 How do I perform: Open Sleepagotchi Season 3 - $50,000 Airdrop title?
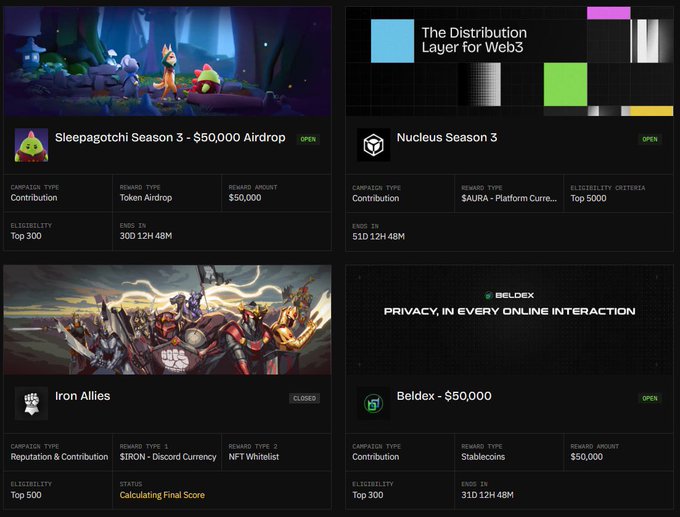[170, 137]
